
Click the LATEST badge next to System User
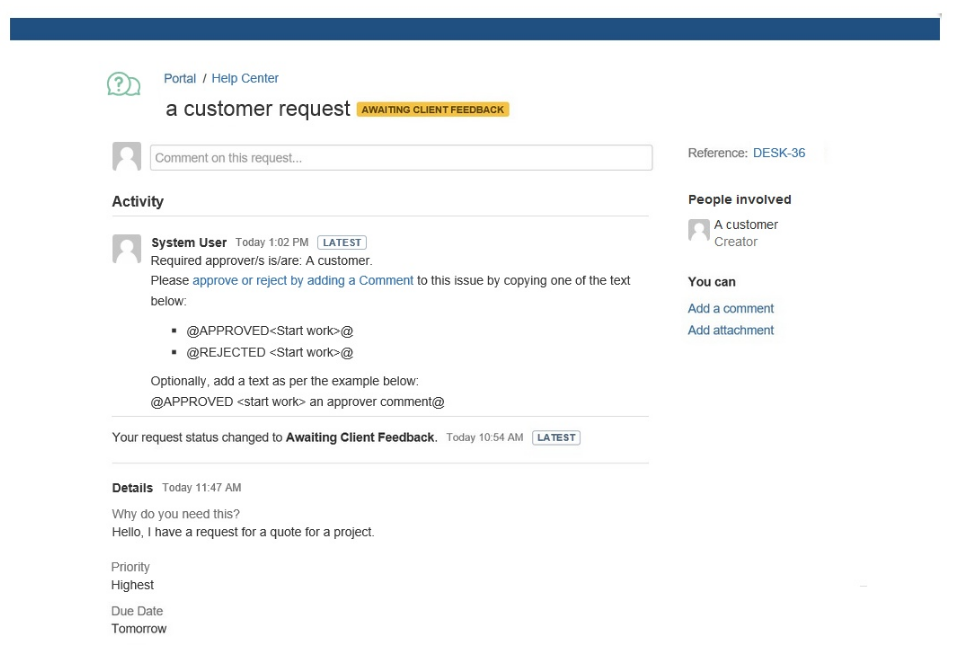[x=342, y=243]
